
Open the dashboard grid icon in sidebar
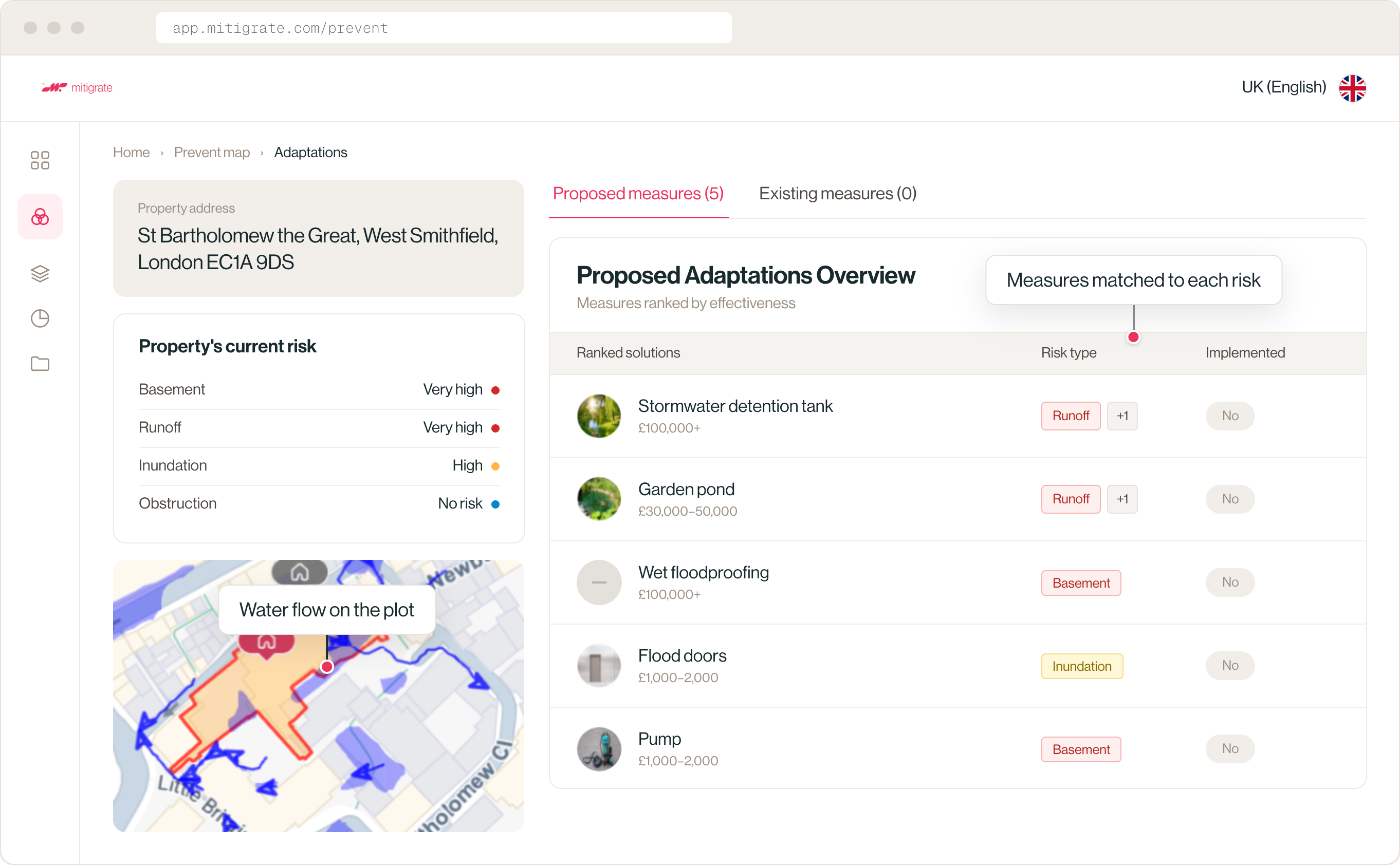tap(40, 160)
